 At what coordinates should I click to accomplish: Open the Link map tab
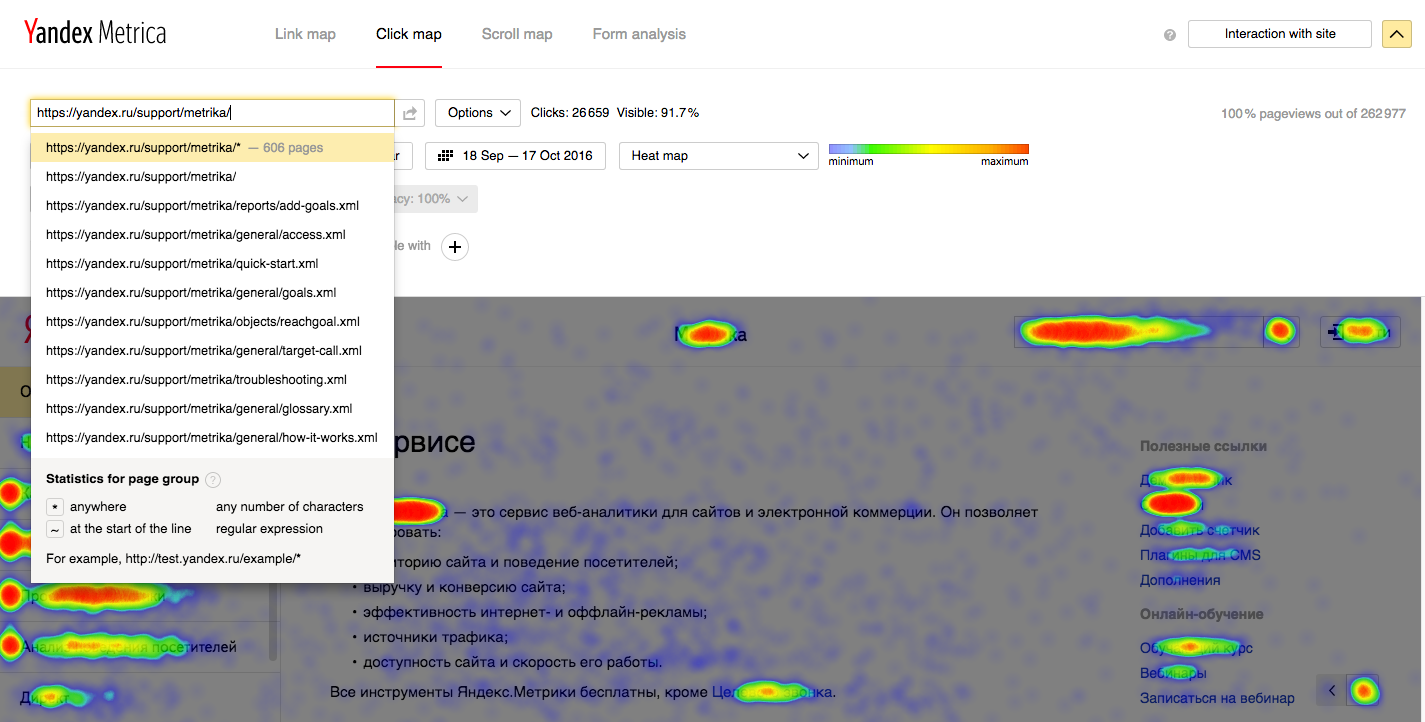[305, 34]
